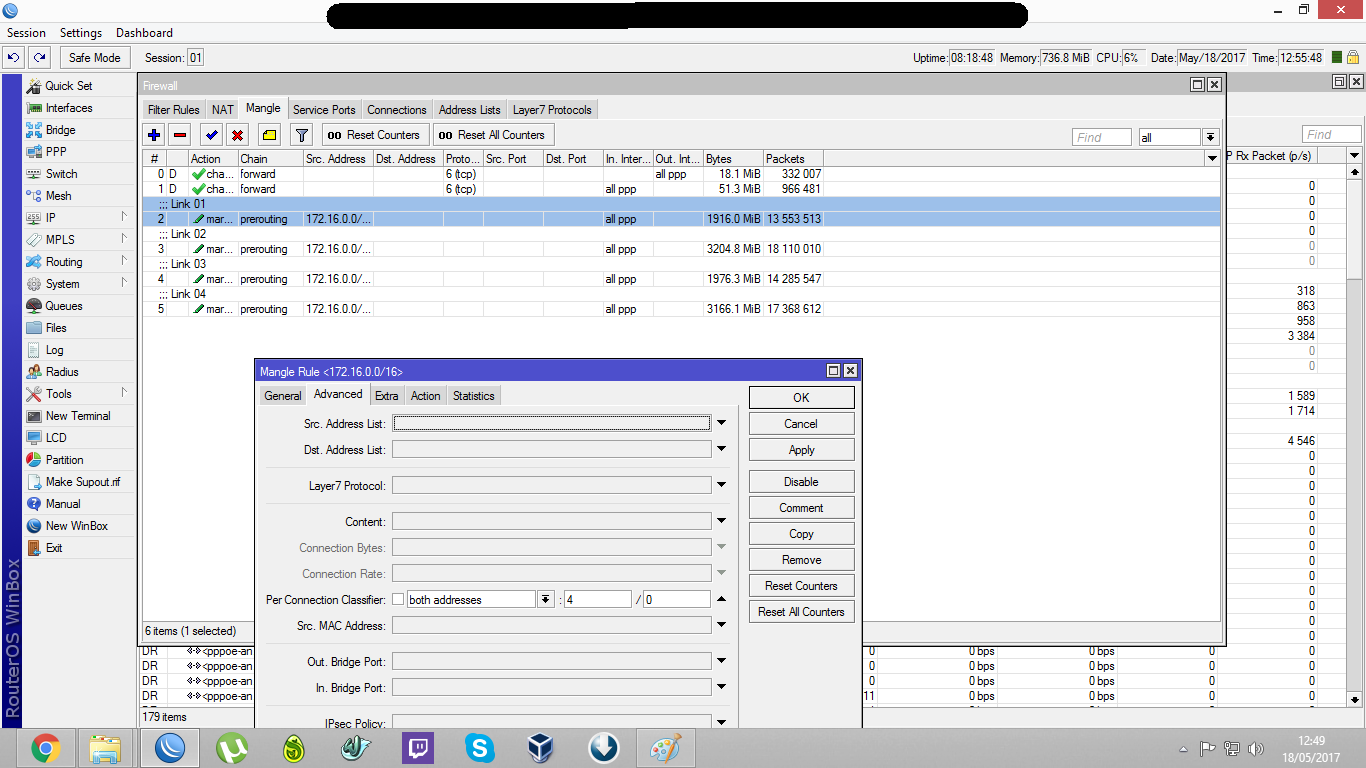The image size is (1366, 768).
Task: Open the Dashboard menu
Action: pyautogui.click(x=144, y=33)
